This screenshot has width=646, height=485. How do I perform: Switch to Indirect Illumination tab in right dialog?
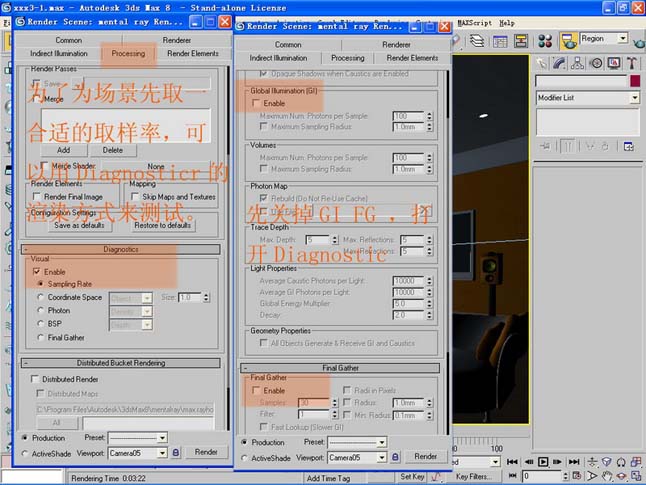[278, 58]
